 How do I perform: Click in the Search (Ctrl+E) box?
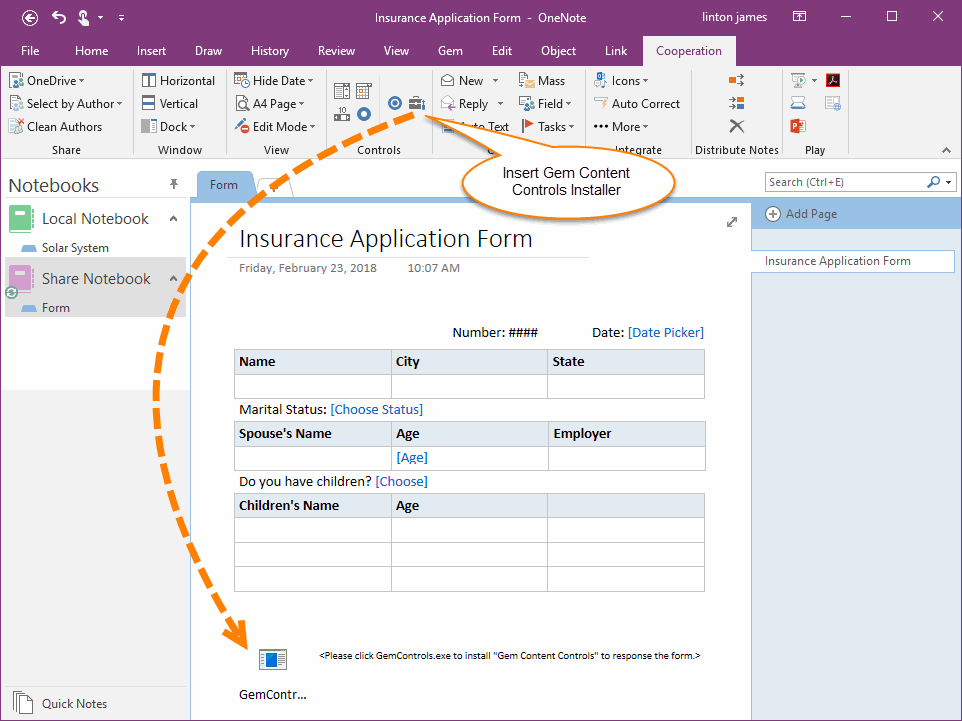[845, 182]
